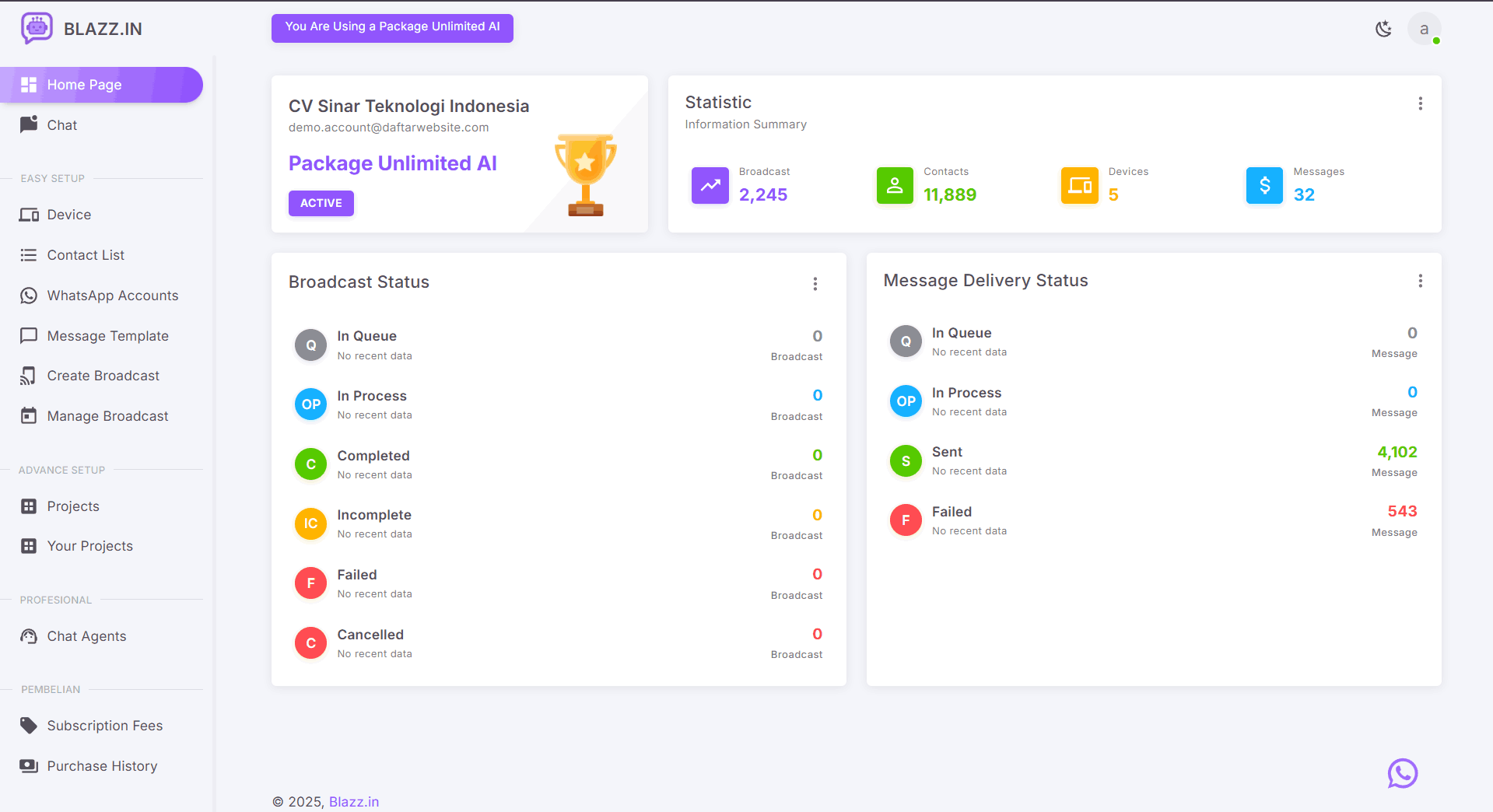Open Purchase History in the sidebar
This screenshot has height=812, width=1493.
(x=101, y=766)
